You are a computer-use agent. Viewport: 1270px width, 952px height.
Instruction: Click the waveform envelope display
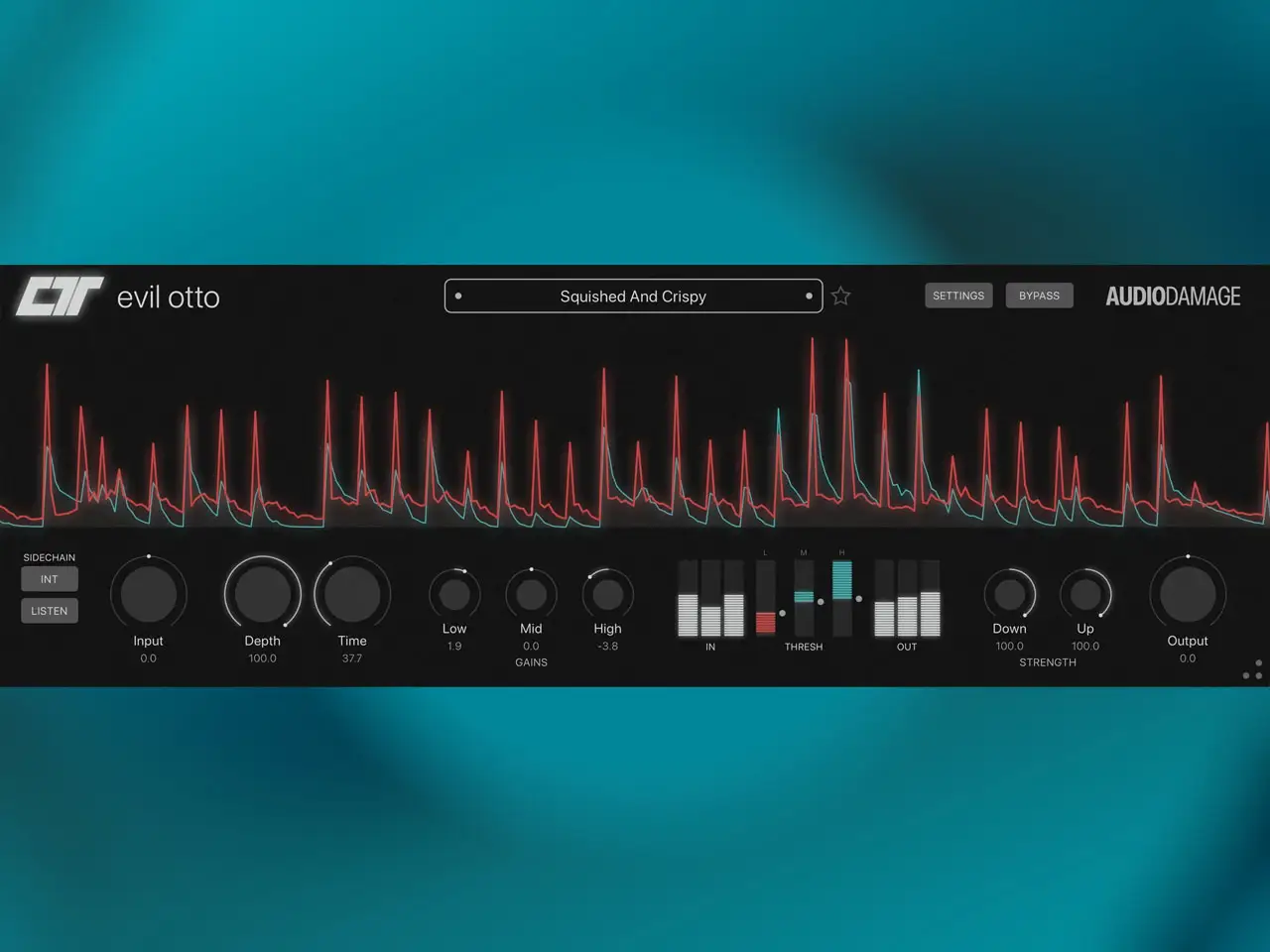click(635, 431)
